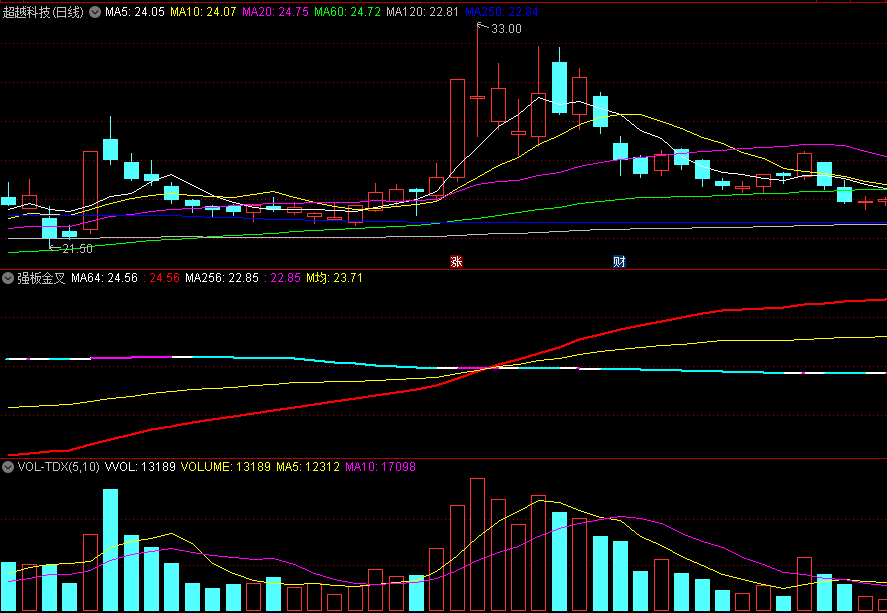Click the VVOL: 13189 label

(x=140, y=467)
